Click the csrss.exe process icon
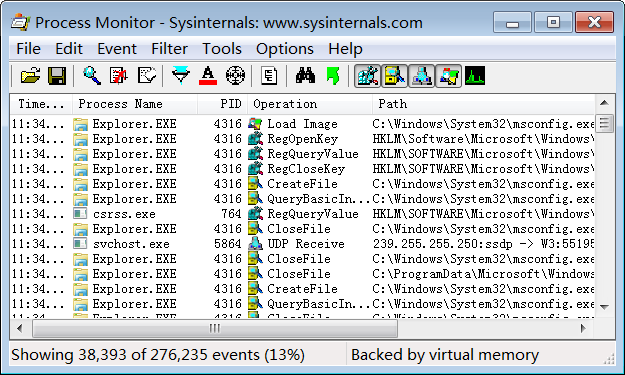Image resolution: width=625 pixels, height=375 pixels. tap(81, 214)
